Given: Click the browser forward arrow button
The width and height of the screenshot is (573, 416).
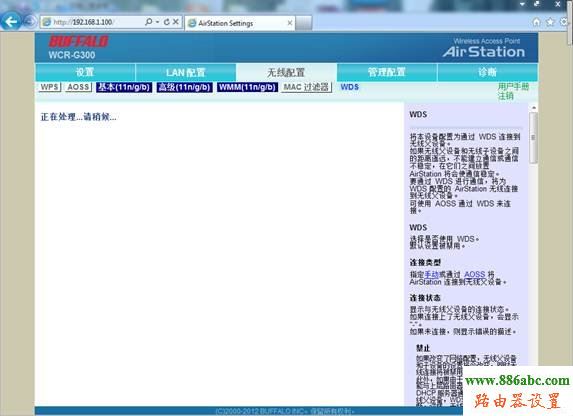Looking at the screenshot, I should pos(30,22).
